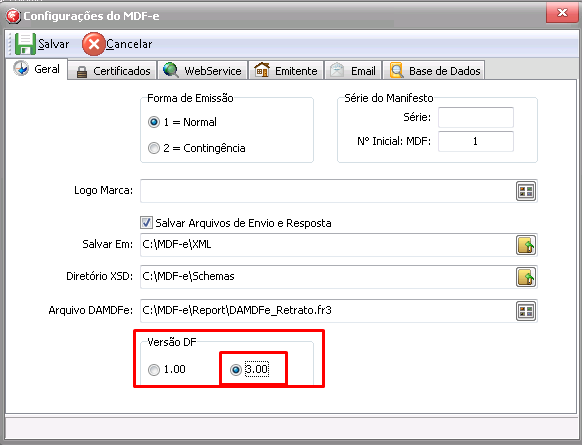The width and height of the screenshot is (582, 445).
Task: Click the Nº Inicial MDF field
Action: tap(476, 141)
